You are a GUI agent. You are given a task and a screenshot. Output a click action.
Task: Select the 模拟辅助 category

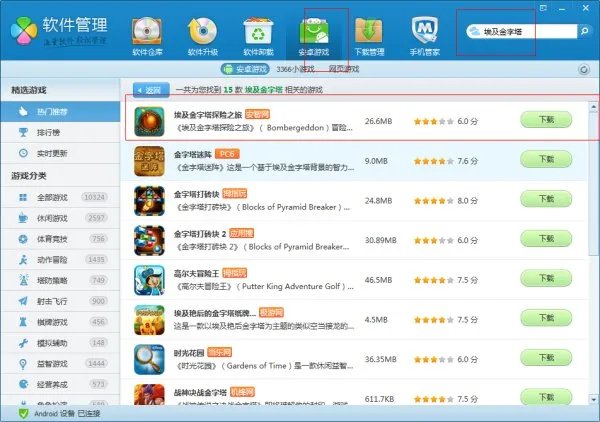(x=60, y=343)
